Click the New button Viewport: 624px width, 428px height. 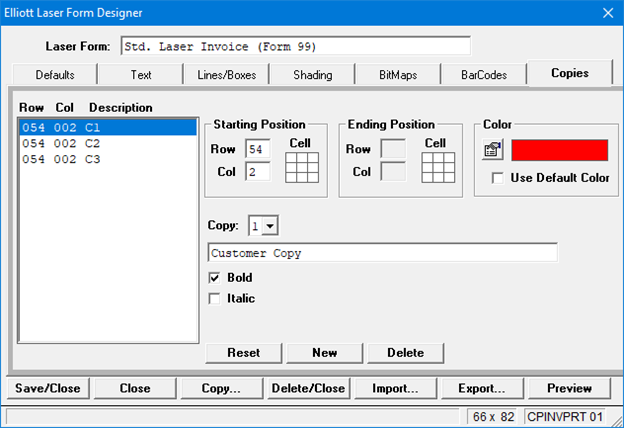(x=324, y=352)
